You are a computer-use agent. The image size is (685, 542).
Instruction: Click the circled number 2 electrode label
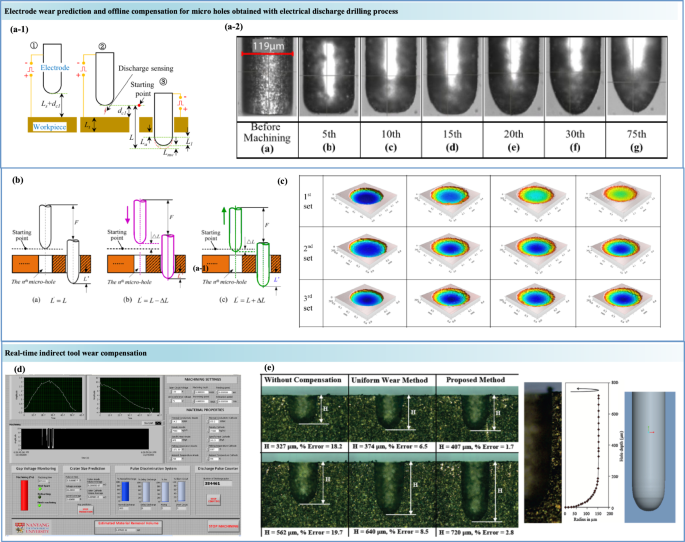[102, 48]
